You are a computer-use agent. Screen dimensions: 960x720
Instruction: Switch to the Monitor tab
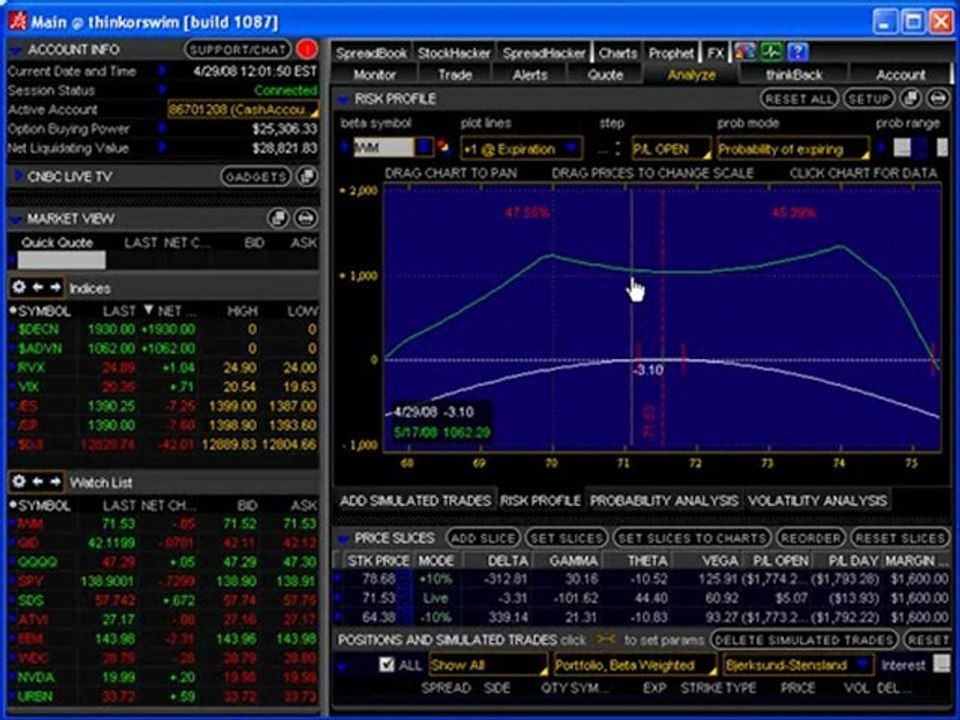(375, 75)
